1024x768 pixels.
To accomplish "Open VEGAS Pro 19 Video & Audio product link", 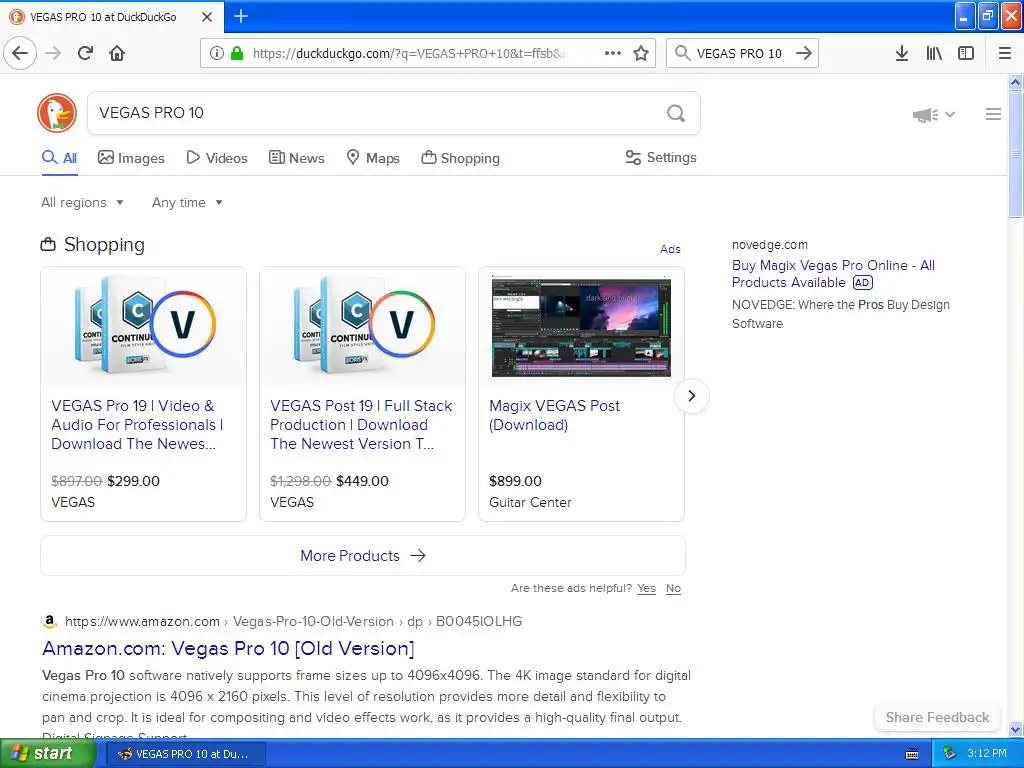I will pyautogui.click(x=137, y=424).
